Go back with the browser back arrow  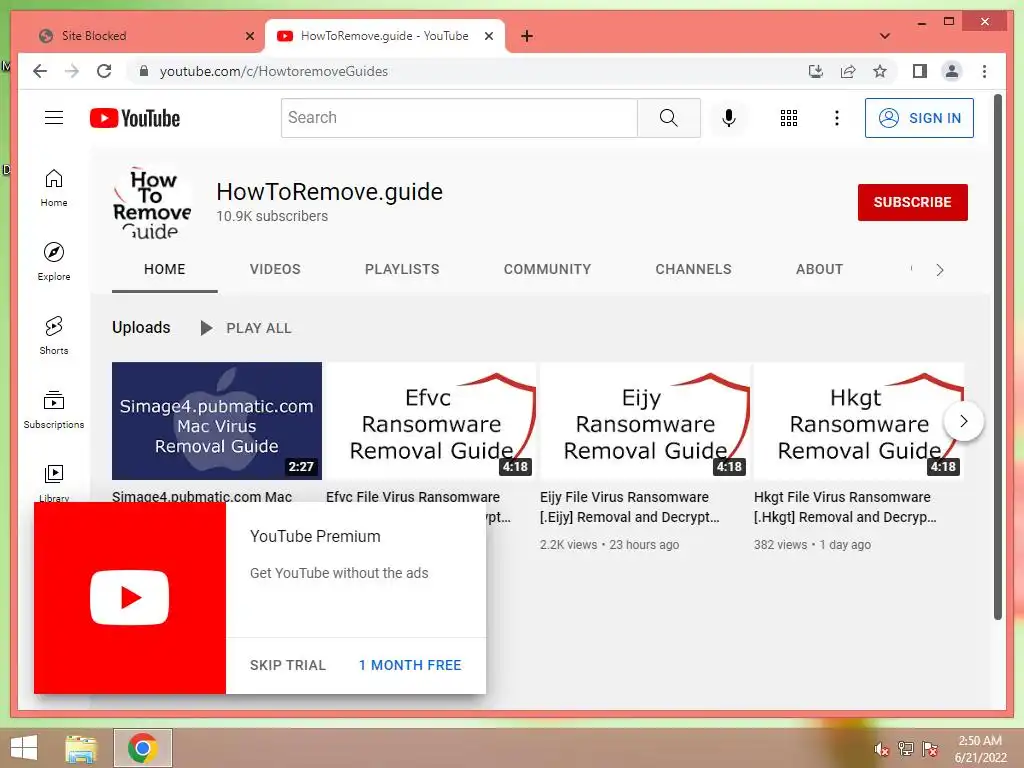pyautogui.click(x=40, y=71)
